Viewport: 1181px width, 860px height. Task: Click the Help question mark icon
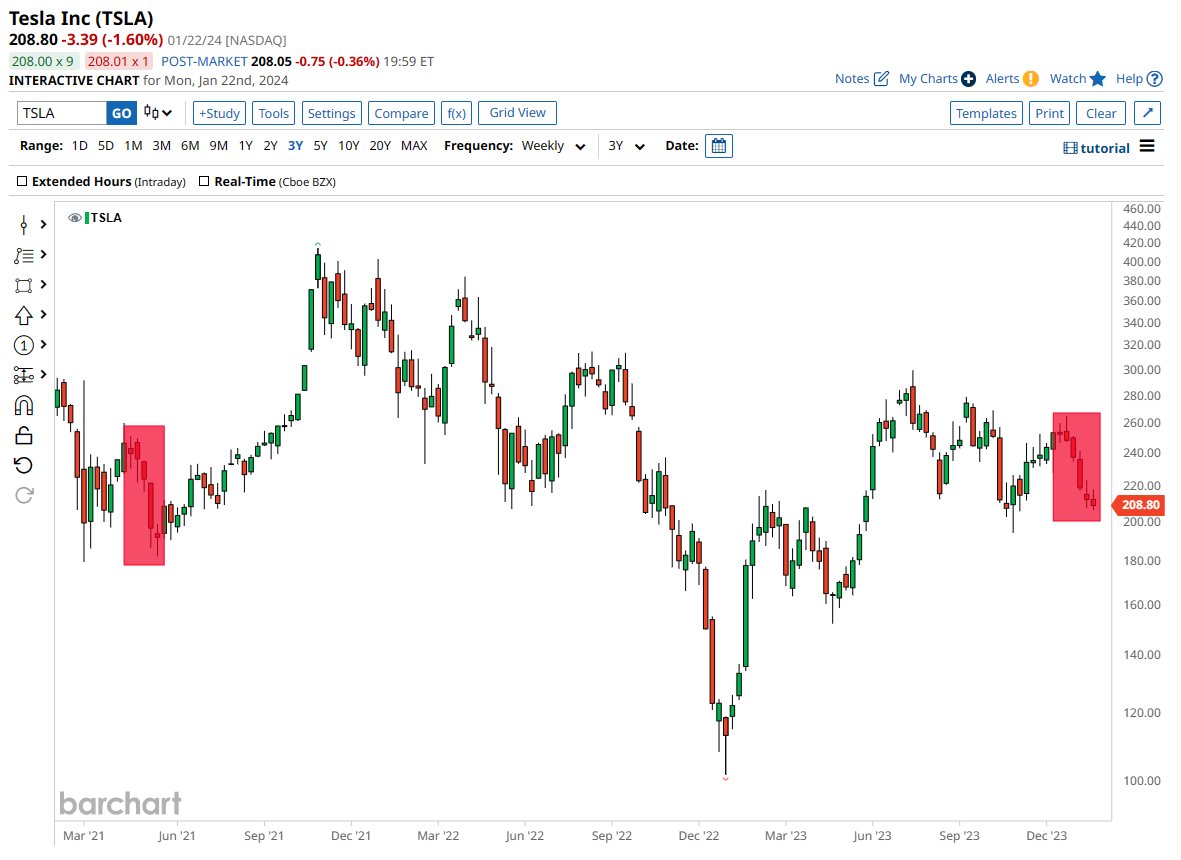pyautogui.click(x=1155, y=79)
